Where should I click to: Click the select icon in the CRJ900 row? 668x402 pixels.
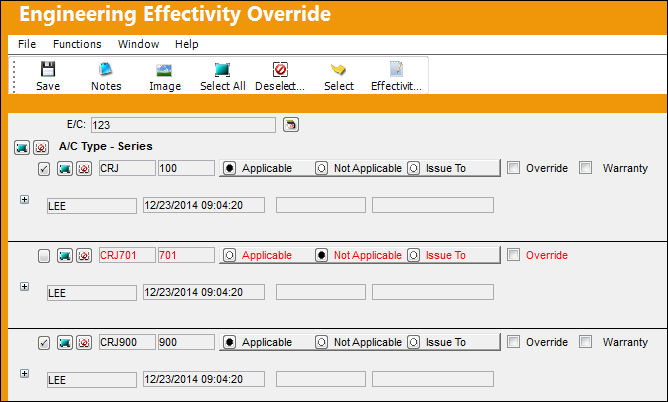pyautogui.click(x=65, y=342)
